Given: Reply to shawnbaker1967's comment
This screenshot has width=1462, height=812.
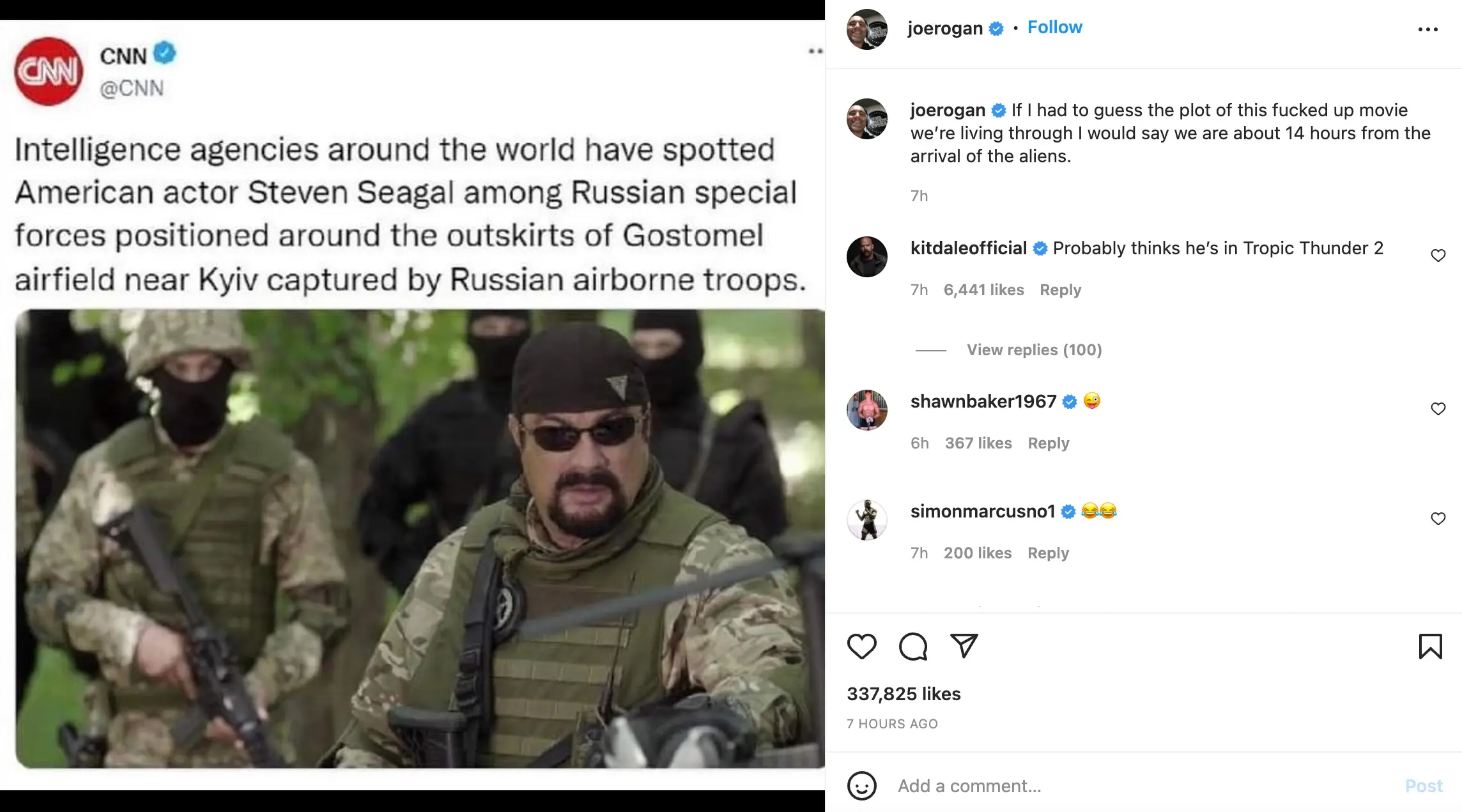Looking at the screenshot, I should point(1048,443).
